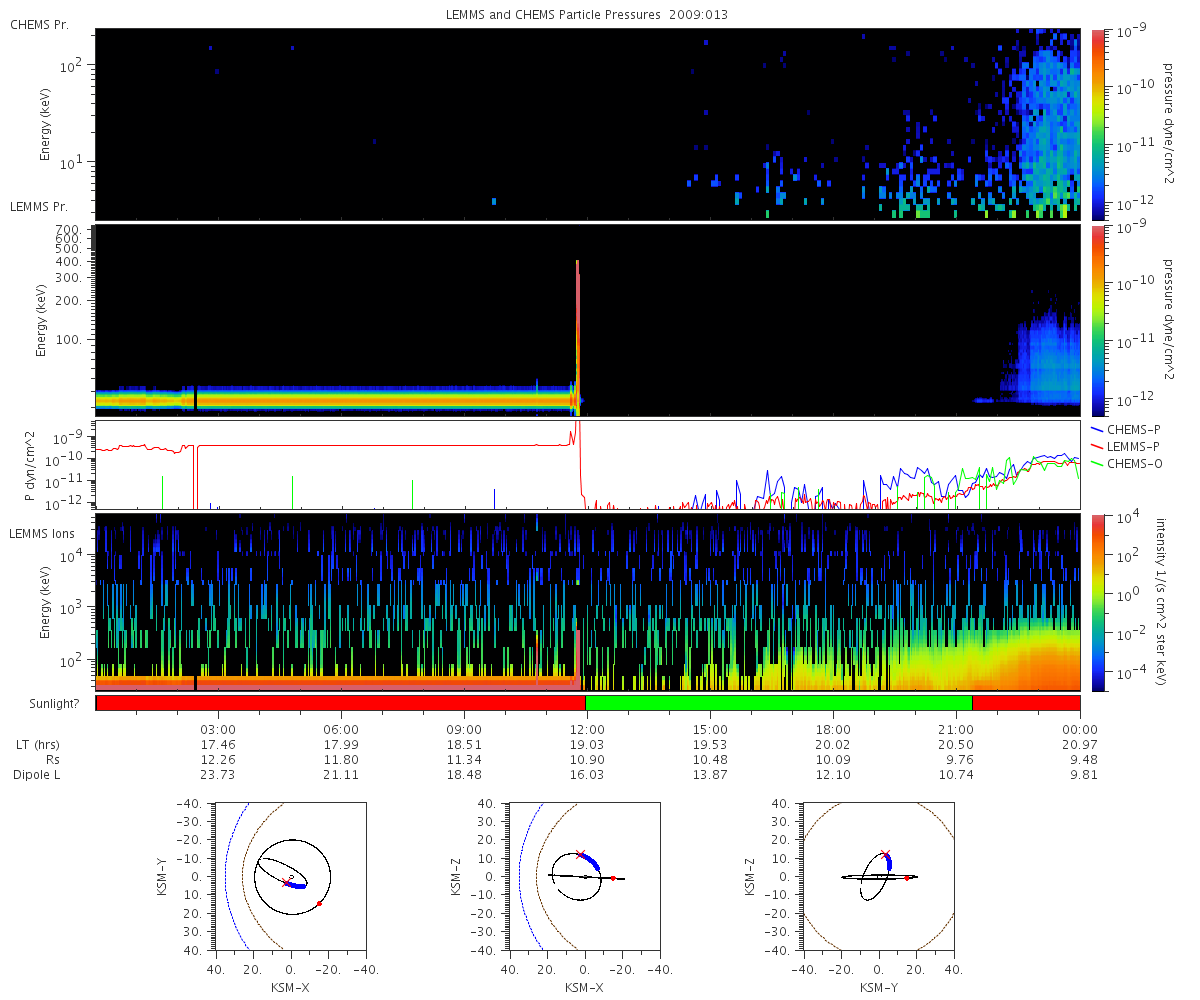Screen dimensions: 1200x1000
Task: Click the 03:00 time axis label
Action: 218,729
